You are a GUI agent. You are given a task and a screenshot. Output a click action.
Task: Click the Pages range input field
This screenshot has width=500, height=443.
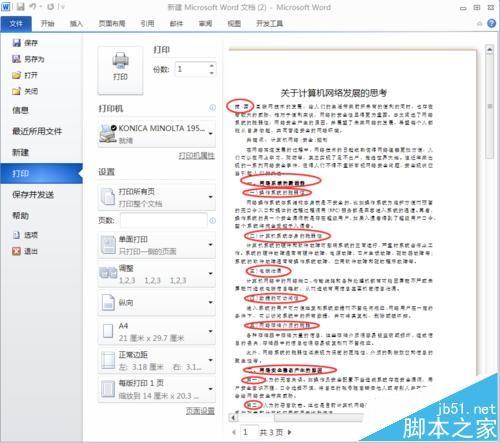pos(164,220)
